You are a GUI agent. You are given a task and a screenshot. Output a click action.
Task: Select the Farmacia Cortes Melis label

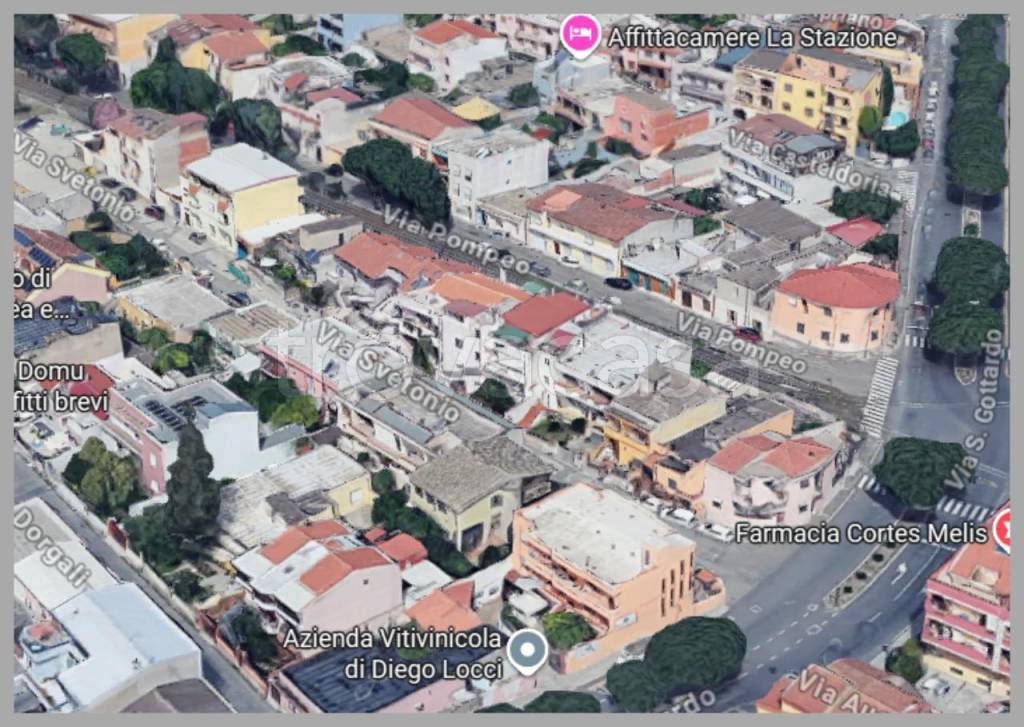[861, 534]
